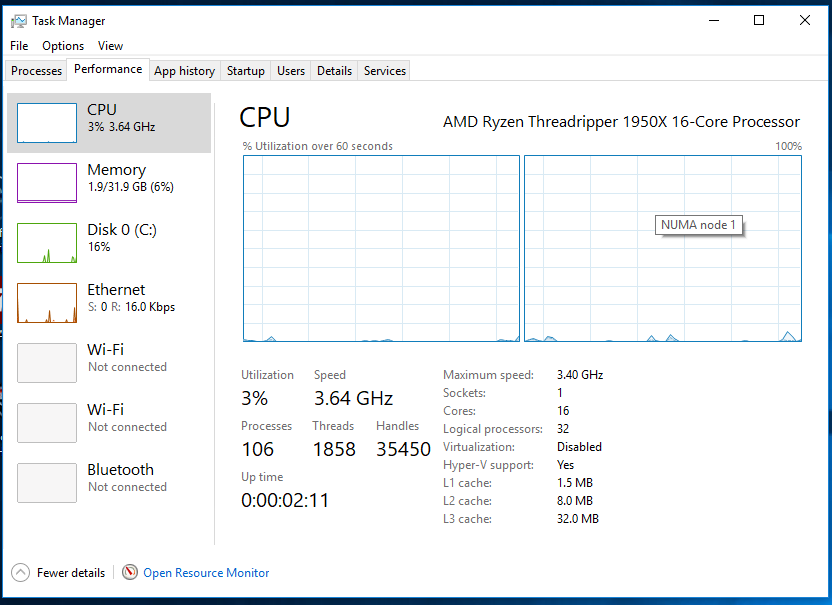Select the Memory mini graph thumbnail
Viewport: 832px width, 605px height.
coord(47,183)
